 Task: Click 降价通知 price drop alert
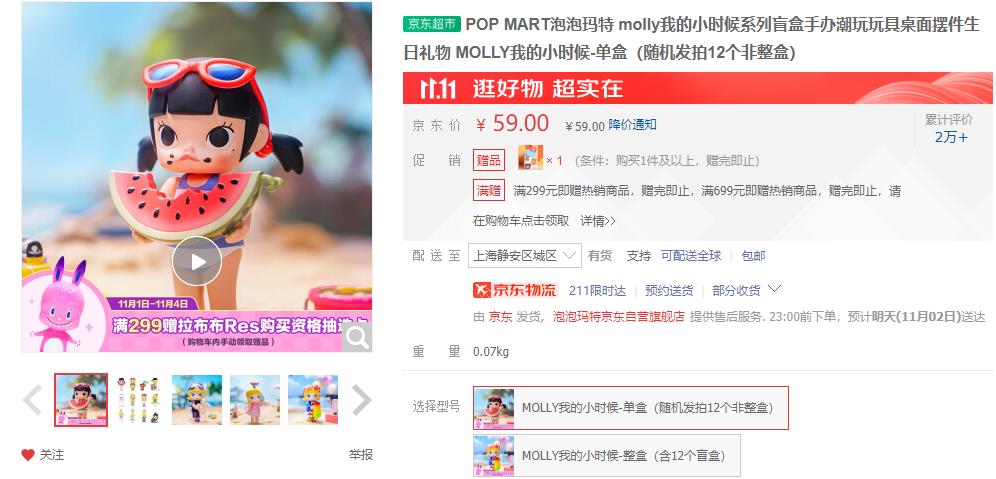[x=633, y=125]
